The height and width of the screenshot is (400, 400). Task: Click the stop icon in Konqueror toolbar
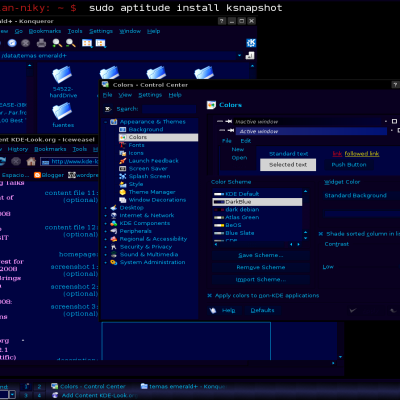point(26,43)
